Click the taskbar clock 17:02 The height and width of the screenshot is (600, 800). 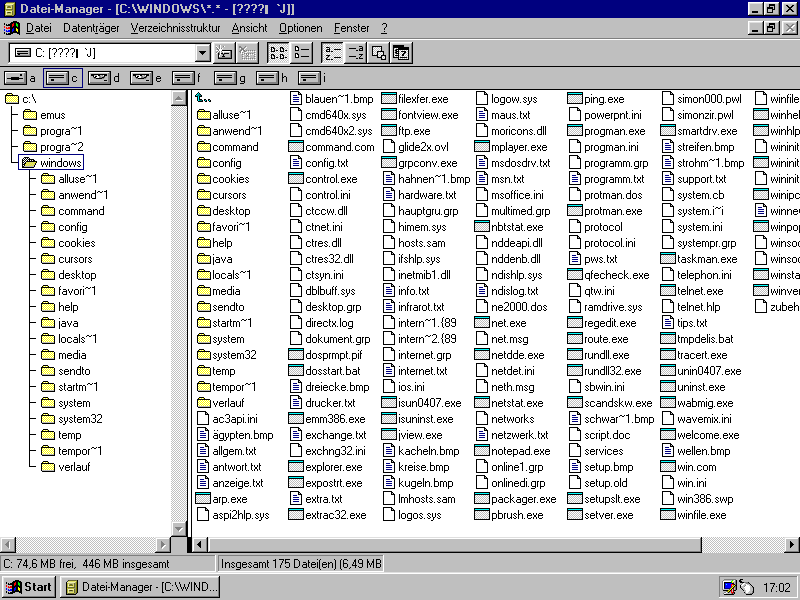coord(777,587)
